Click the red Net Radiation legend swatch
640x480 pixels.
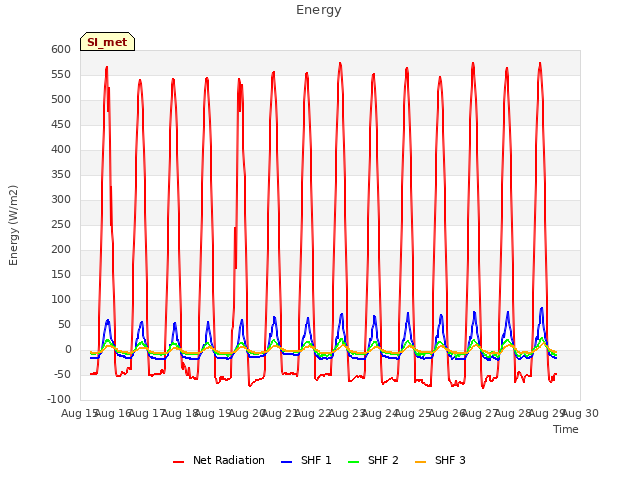[178, 462]
